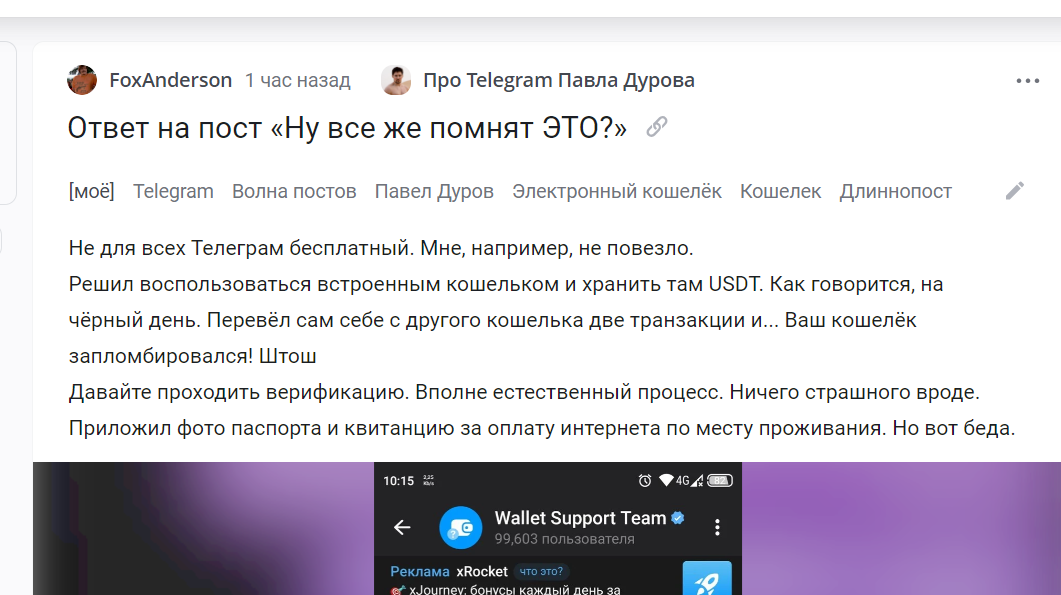Tap the verified badge next to Wallet Support Team
Viewport: 1061px width, 595px height.
(677, 518)
